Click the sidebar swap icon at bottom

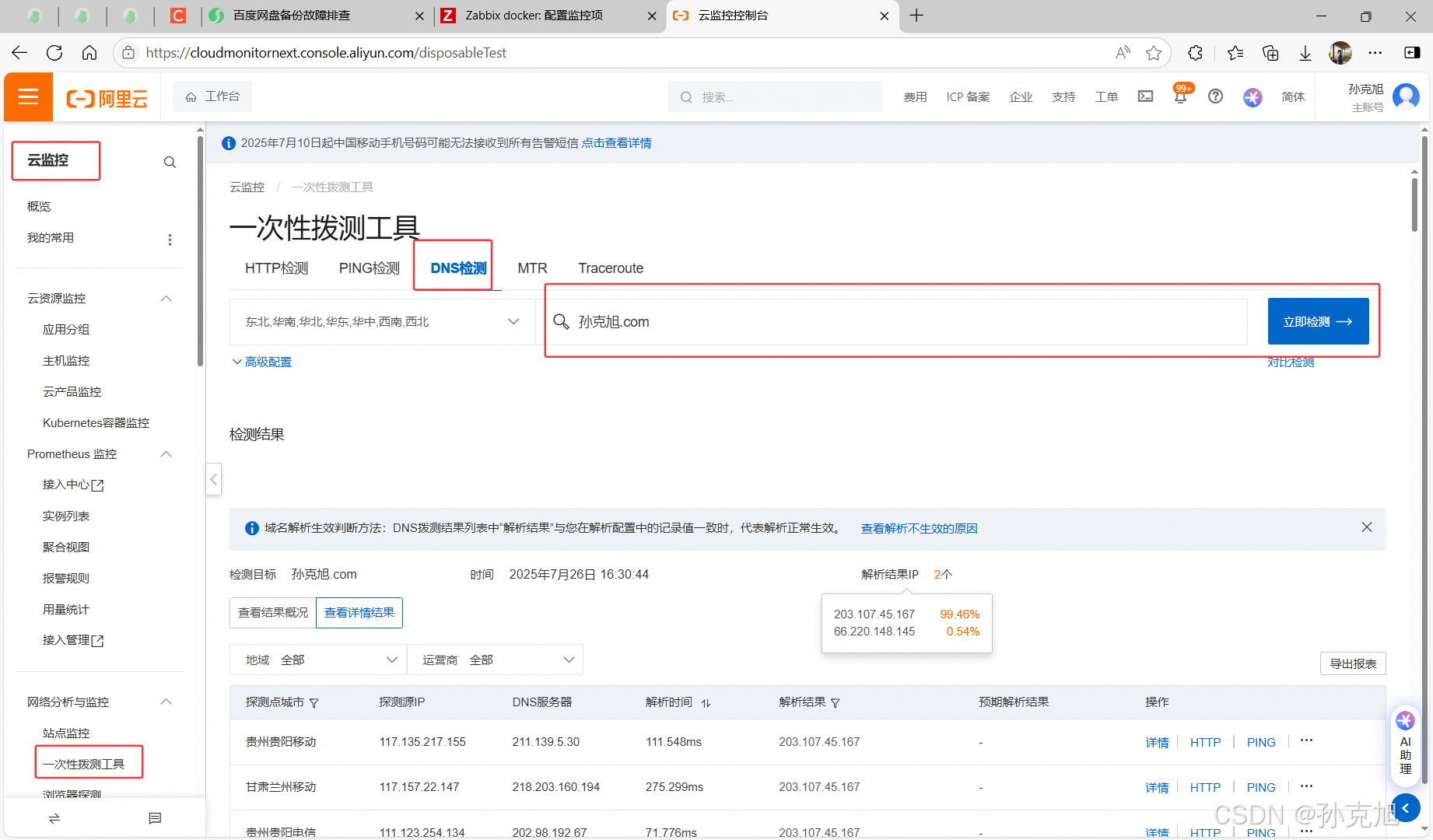(54, 818)
